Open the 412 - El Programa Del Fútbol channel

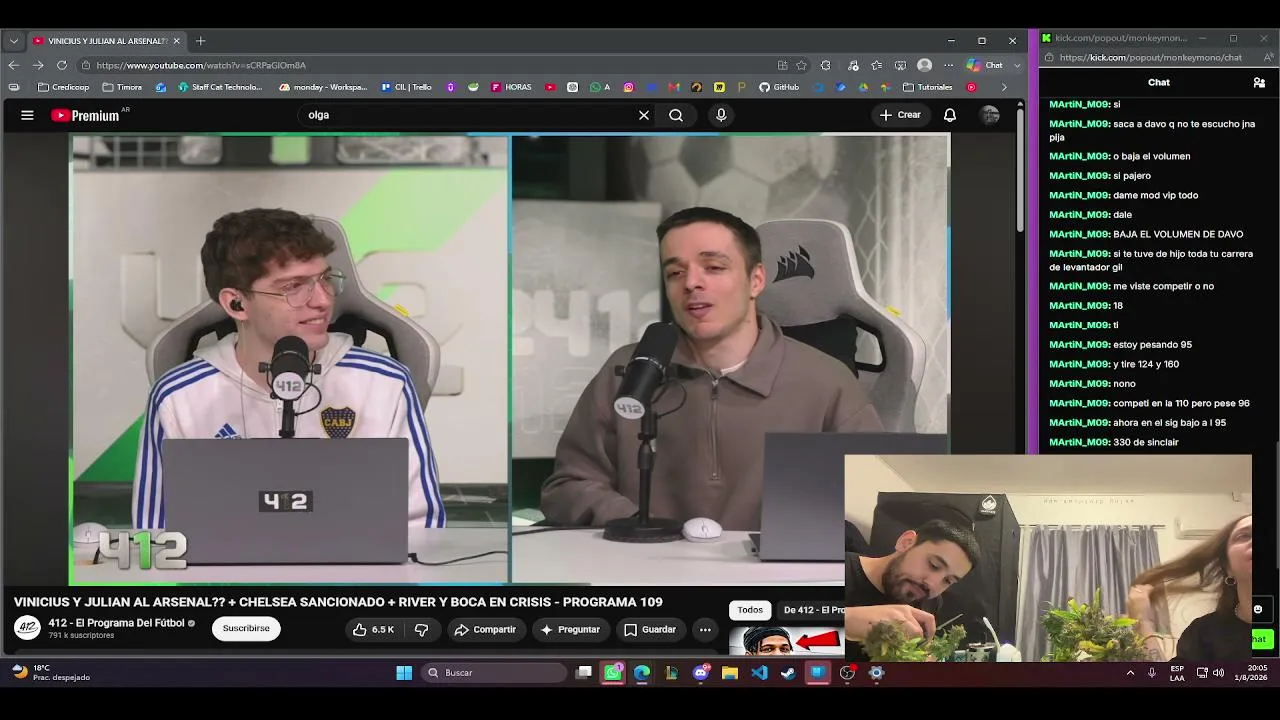pyautogui.click(x=116, y=623)
